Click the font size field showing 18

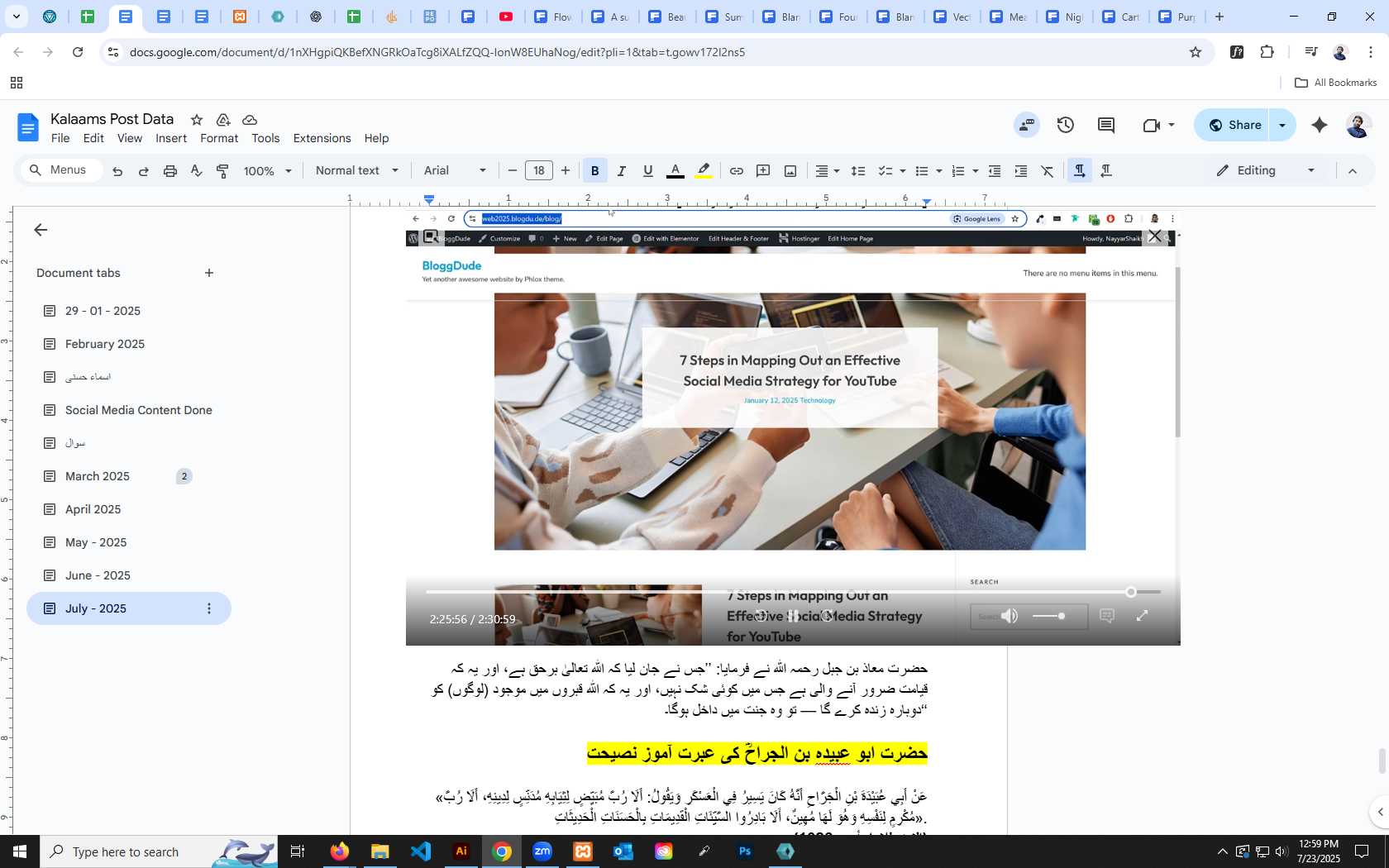539,171
